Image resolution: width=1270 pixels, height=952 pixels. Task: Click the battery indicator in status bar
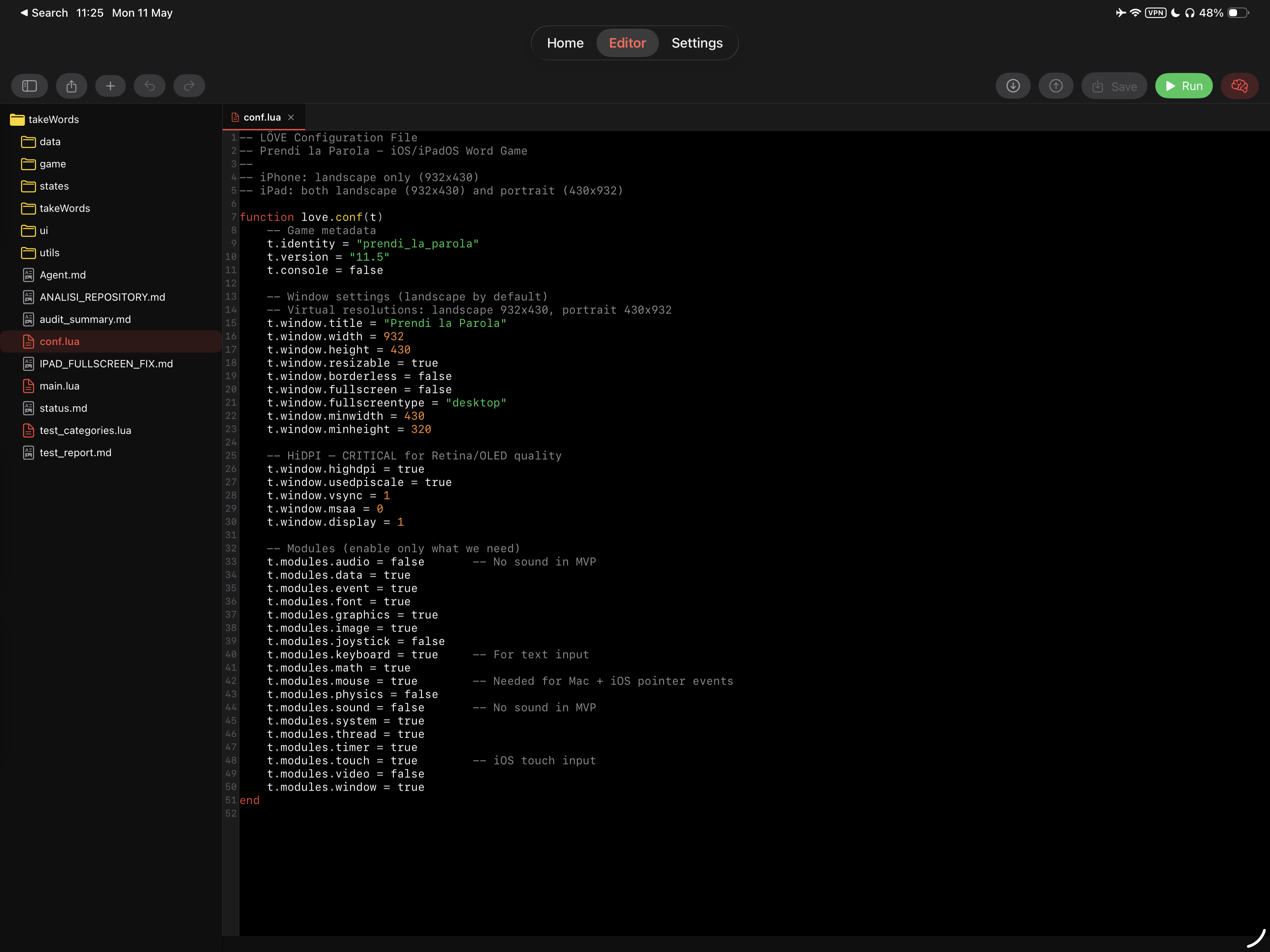click(x=1238, y=13)
